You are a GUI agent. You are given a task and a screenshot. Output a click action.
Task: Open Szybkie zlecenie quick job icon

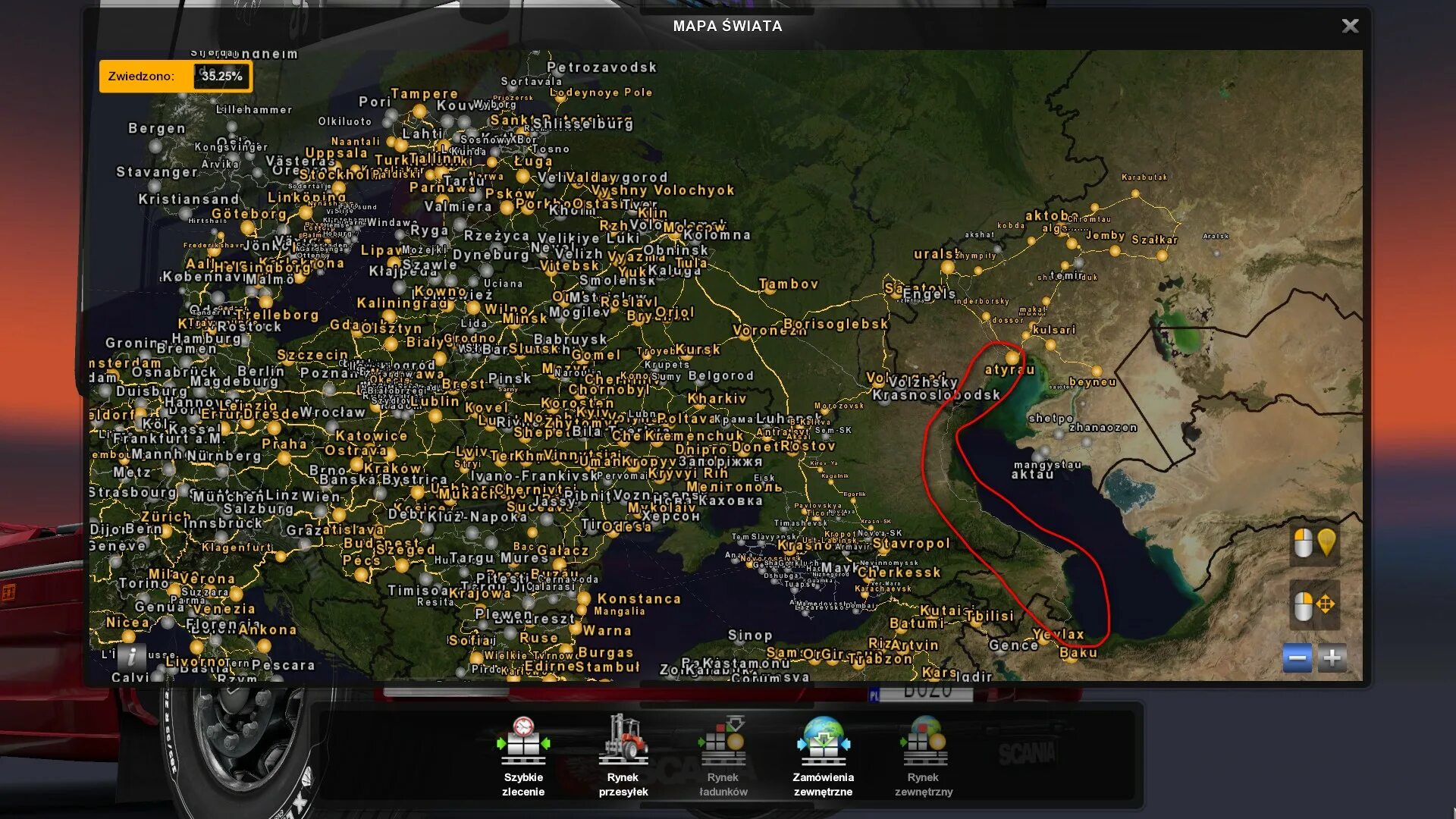523,742
